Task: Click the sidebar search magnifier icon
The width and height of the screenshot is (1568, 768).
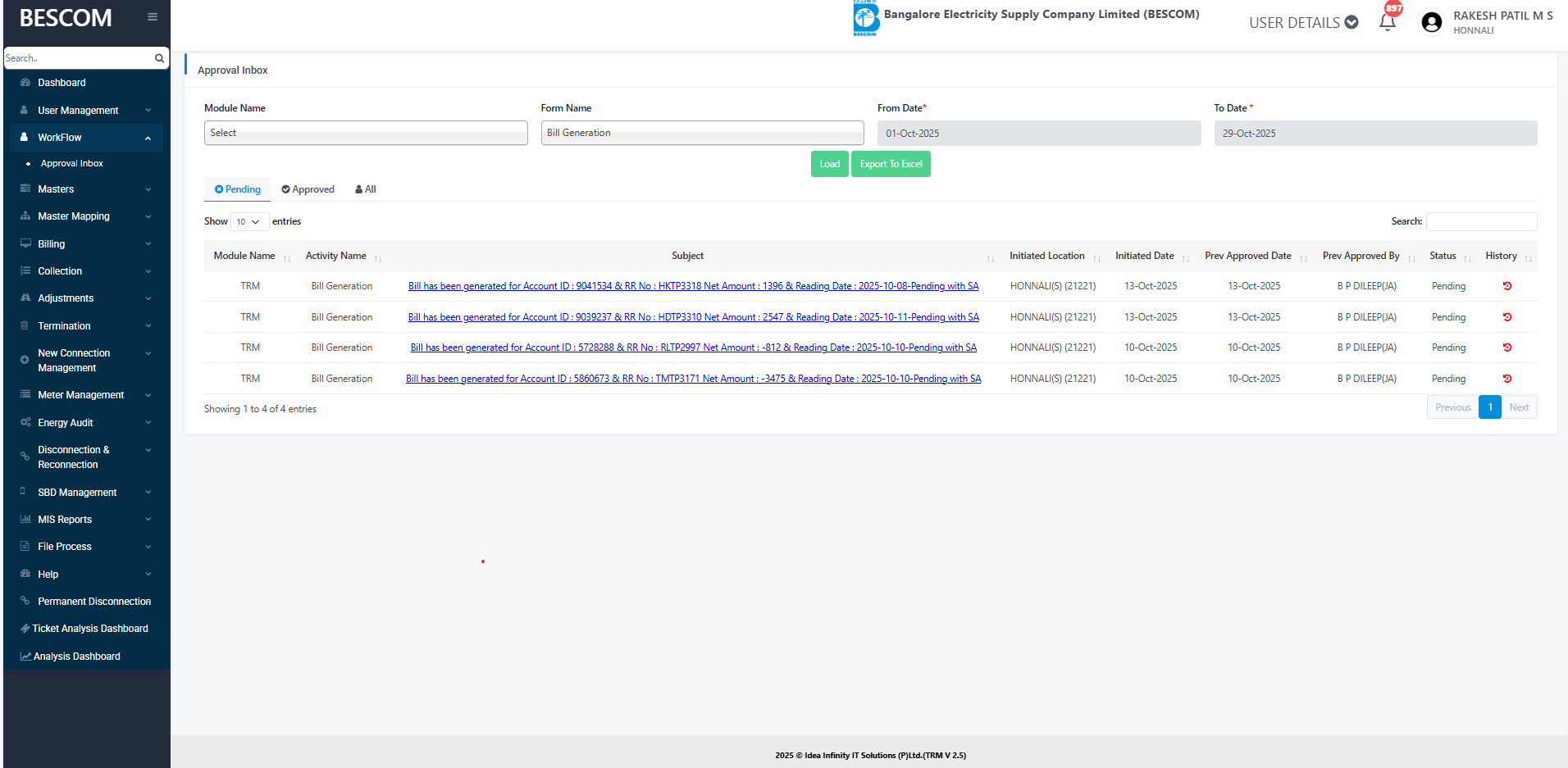Action: (159, 58)
